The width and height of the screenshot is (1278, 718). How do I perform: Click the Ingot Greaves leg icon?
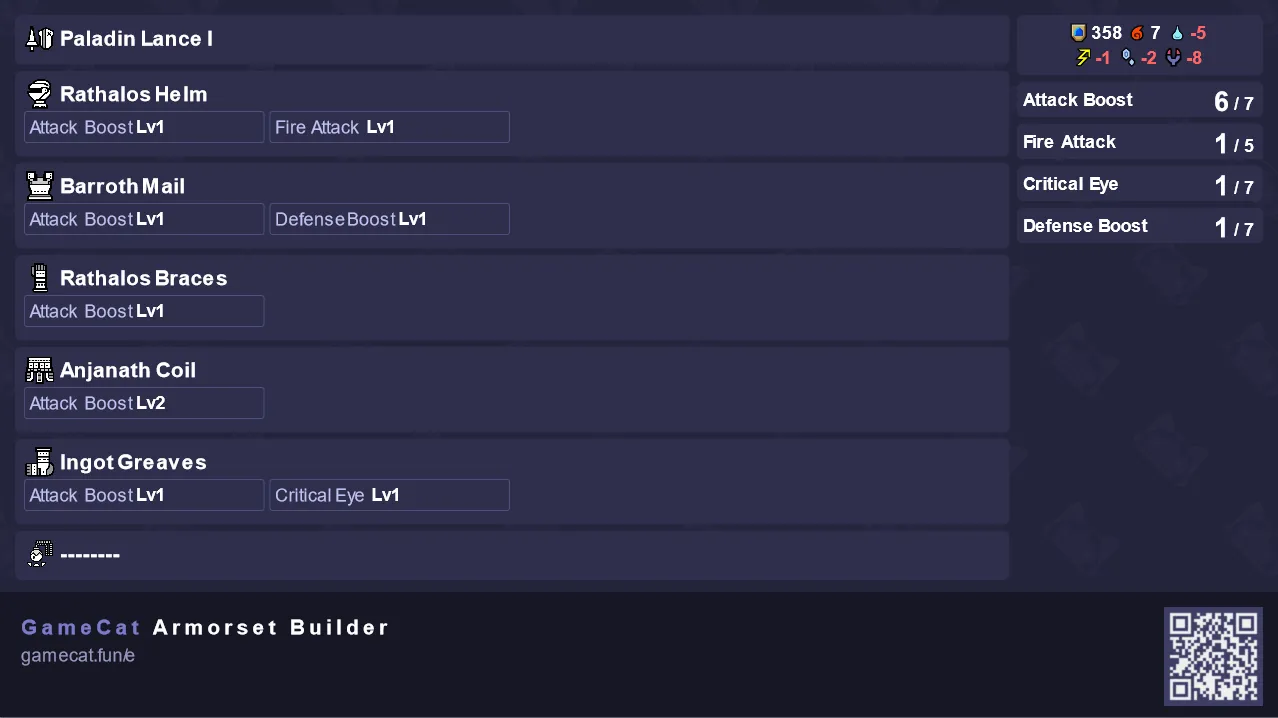pos(39,462)
